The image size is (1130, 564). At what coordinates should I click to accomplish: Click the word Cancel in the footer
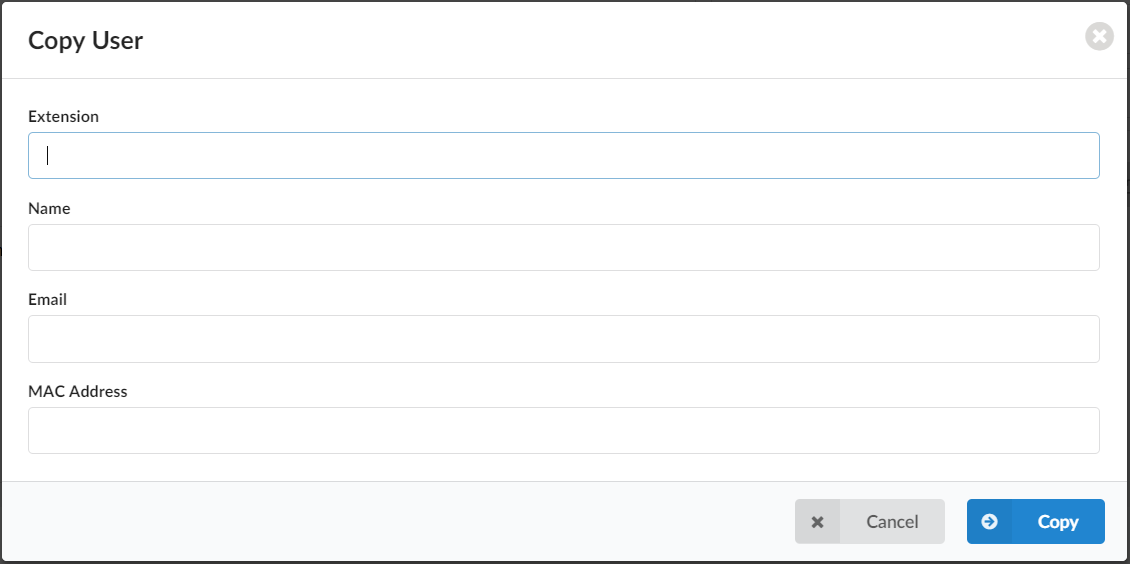pyautogui.click(x=892, y=522)
